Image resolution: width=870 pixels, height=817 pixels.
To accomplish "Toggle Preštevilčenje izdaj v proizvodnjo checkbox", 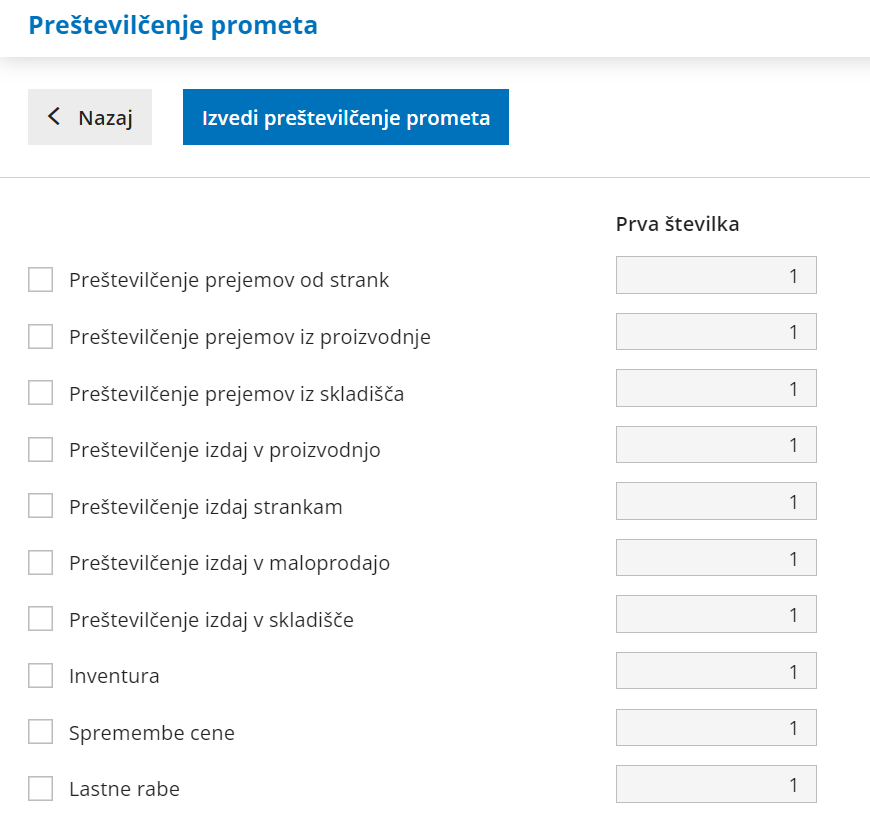I will pyautogui.click(x=41, y=450).
